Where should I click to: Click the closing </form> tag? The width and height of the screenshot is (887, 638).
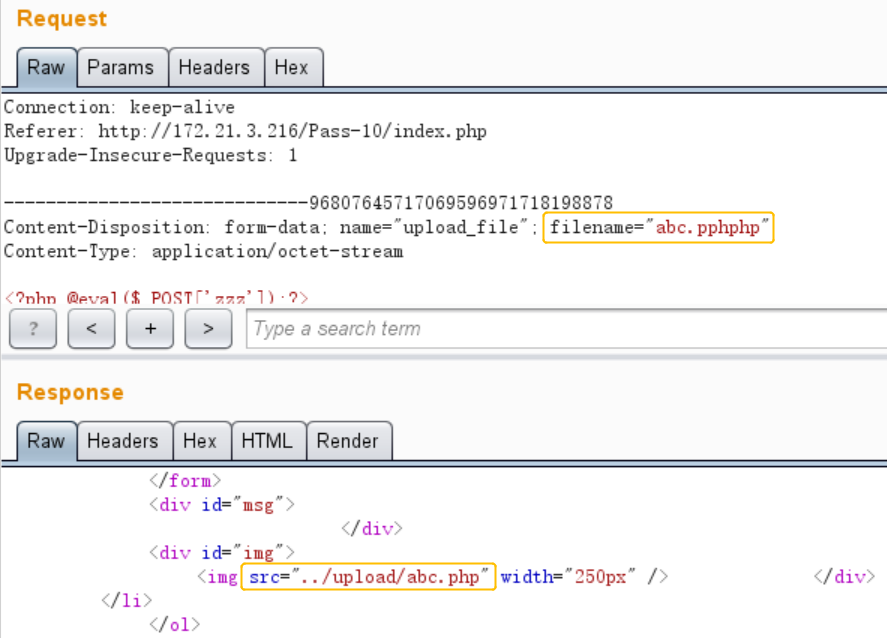tap(186, 480)
